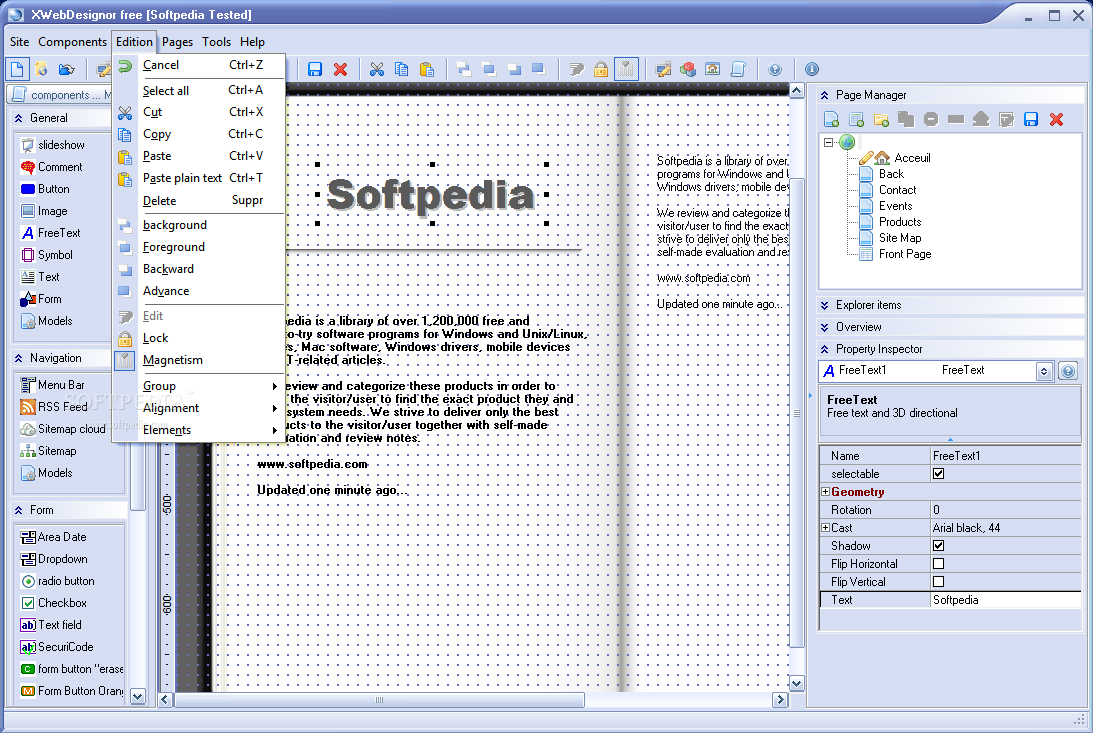Expand the Geometry property group
1093x733 pixels.
click(825, 492)
